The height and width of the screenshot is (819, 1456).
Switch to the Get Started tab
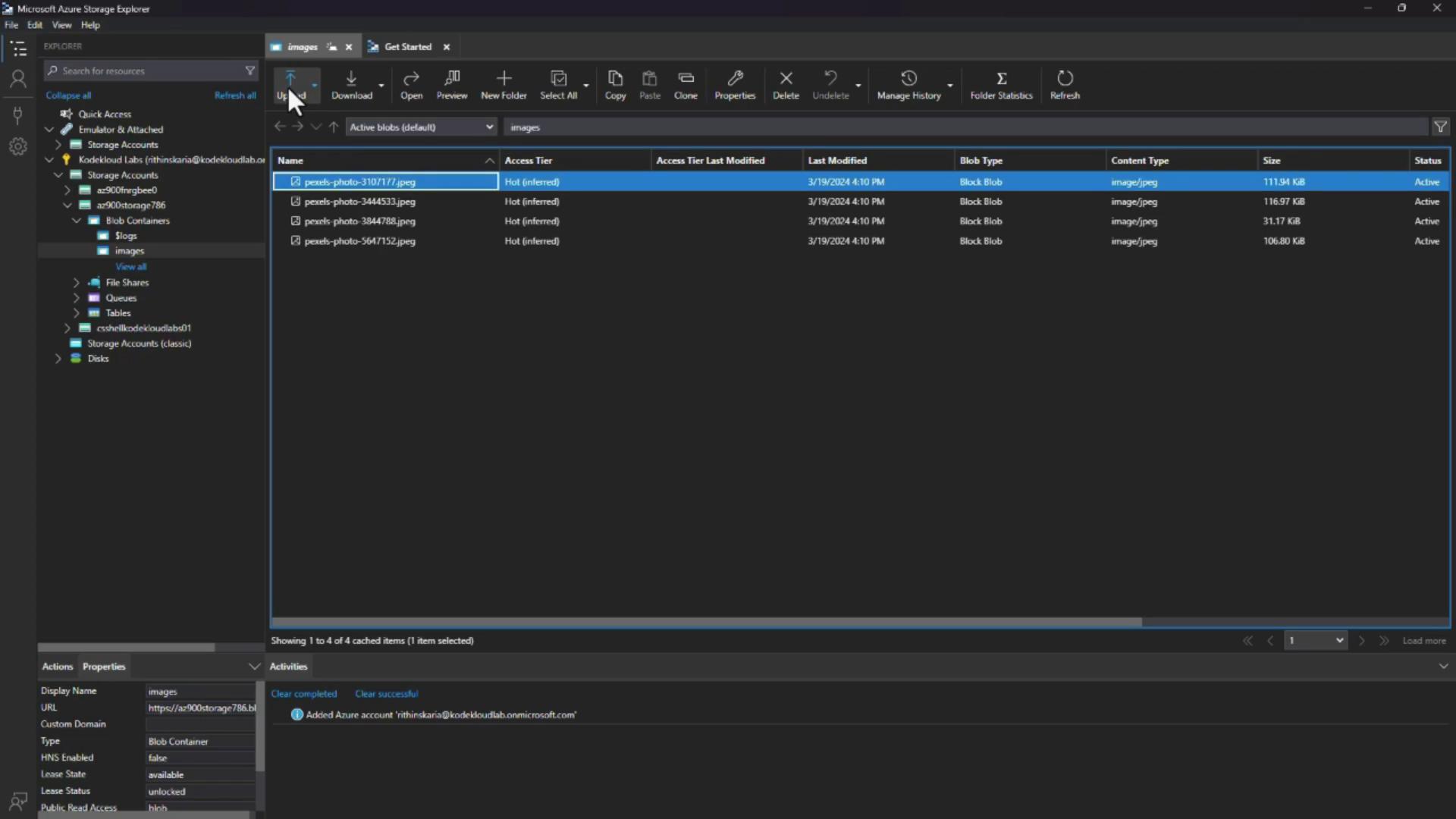(407, 47)
